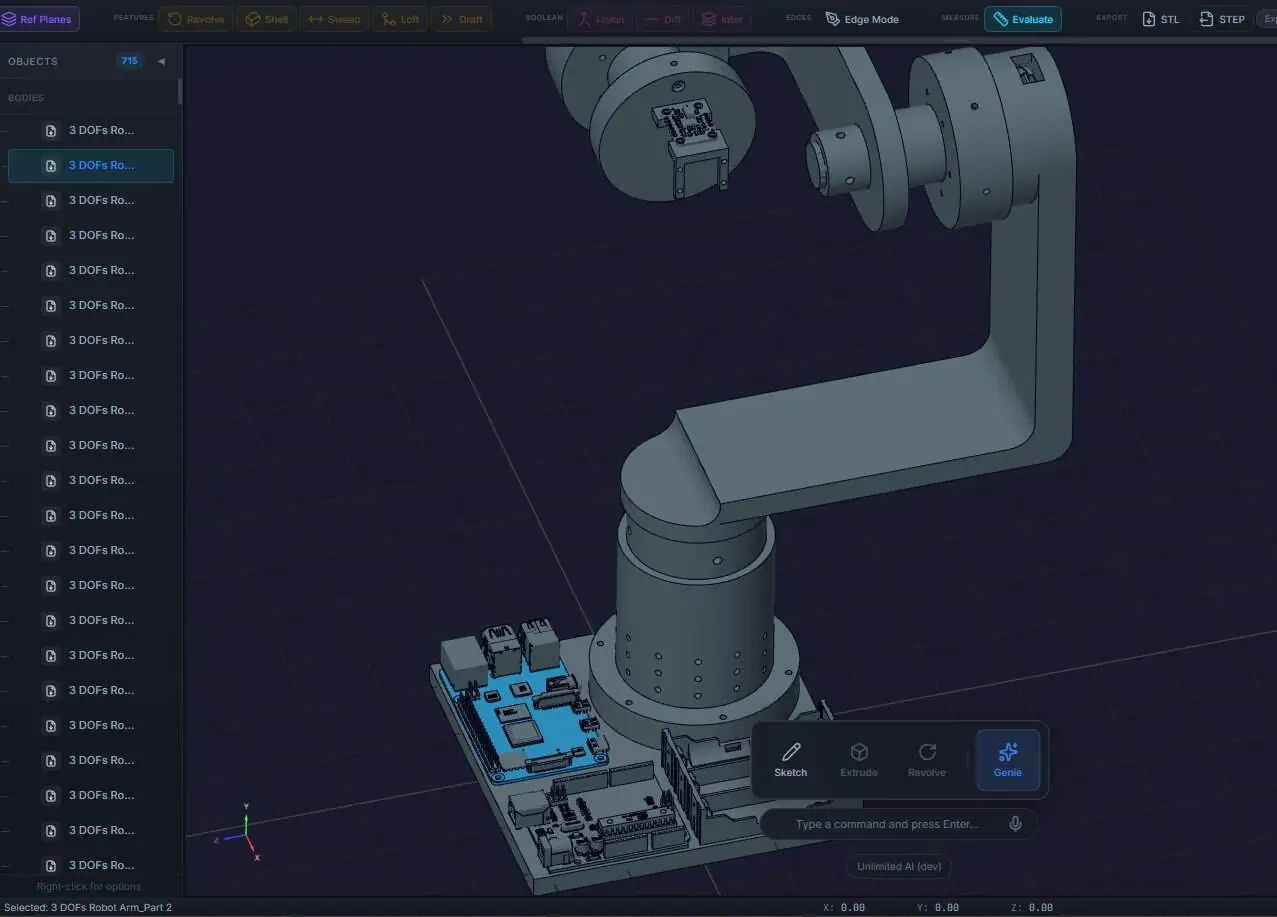1277x917 pixels.
Task: Click the microphone voice input icon
Action: 1015,824
